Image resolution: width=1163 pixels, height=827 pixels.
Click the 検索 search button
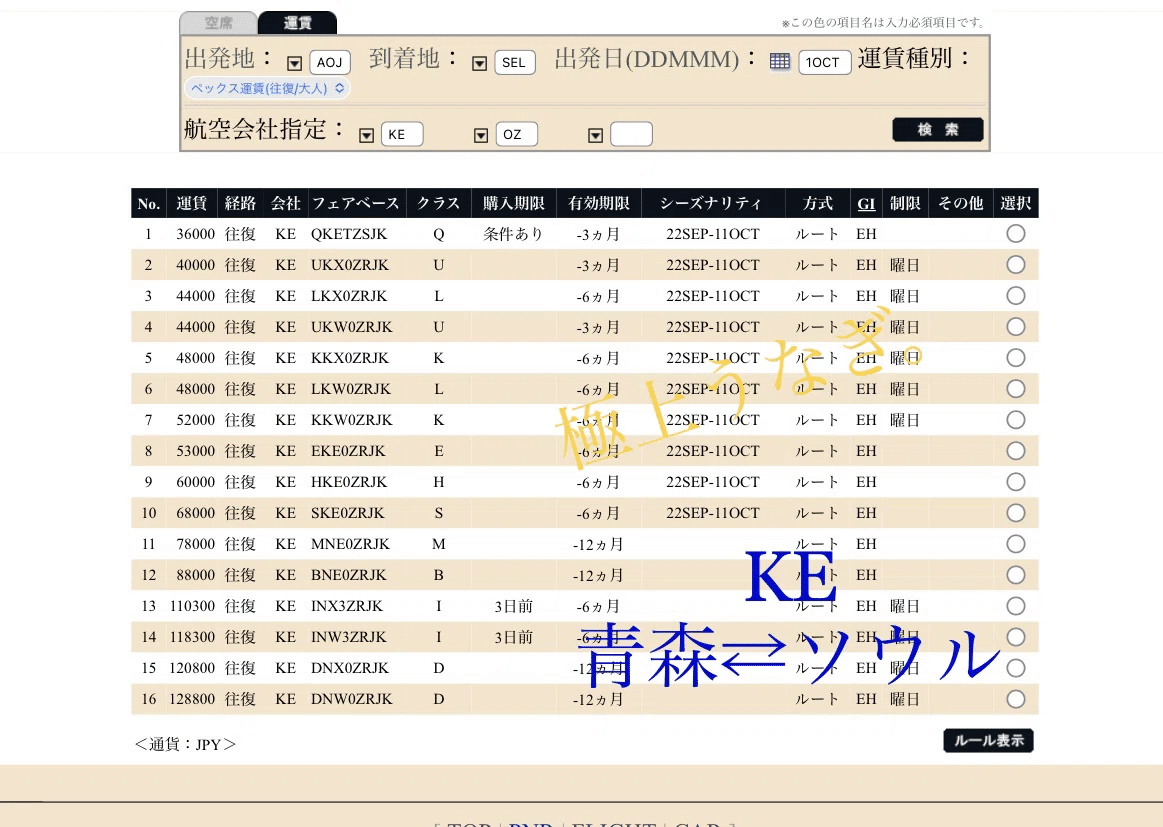[x=938, y=130]
